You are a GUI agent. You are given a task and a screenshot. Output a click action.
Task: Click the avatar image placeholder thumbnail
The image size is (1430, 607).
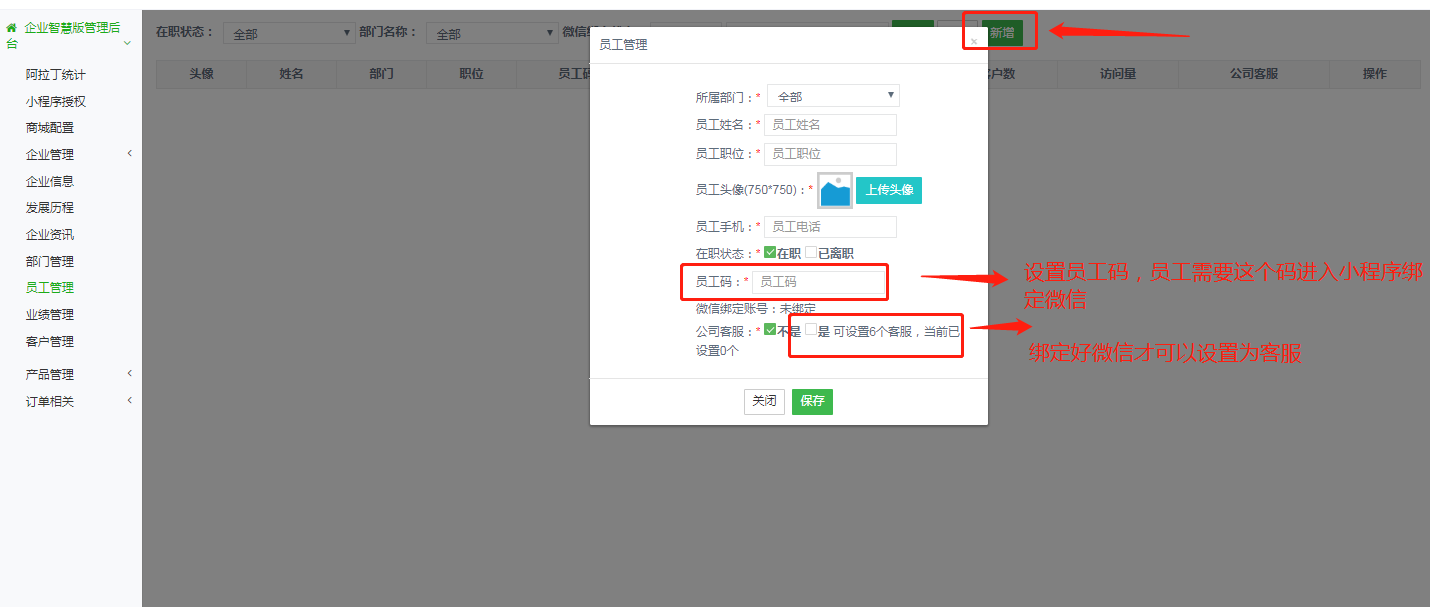835,190
